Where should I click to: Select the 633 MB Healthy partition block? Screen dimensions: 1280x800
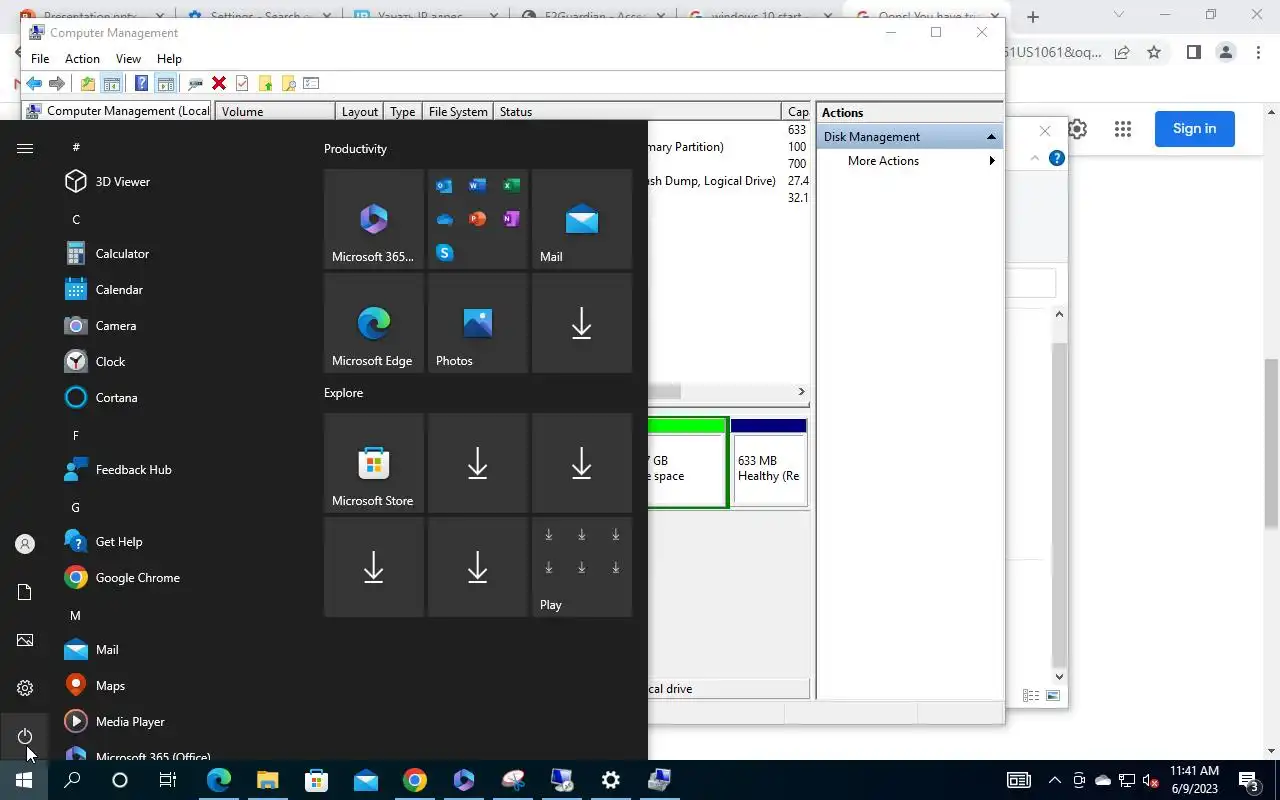[x=769, y=462]
